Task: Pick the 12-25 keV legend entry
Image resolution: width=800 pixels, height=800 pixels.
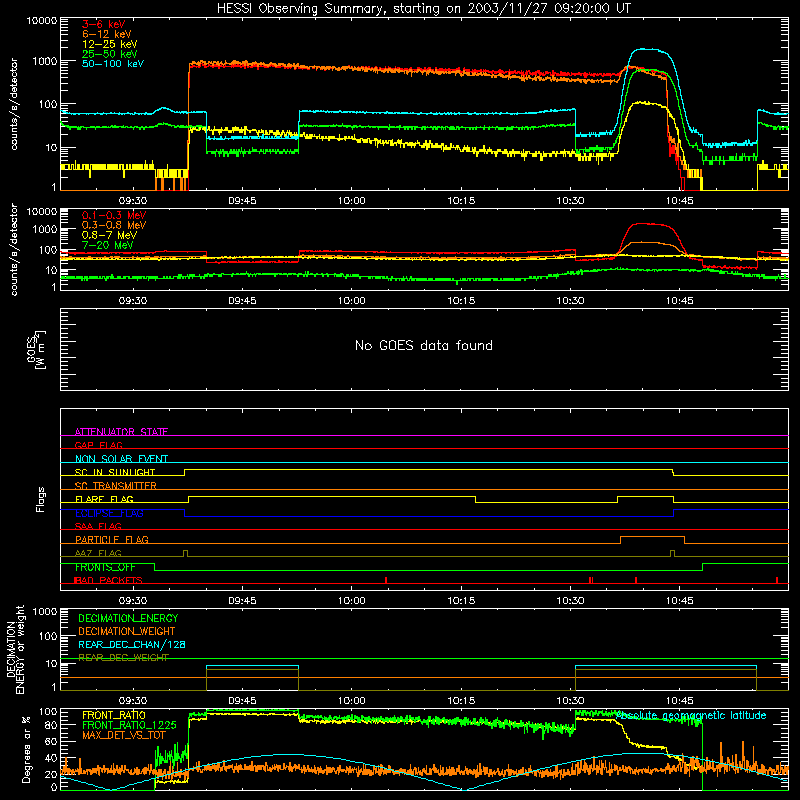Action: (110, 44)
